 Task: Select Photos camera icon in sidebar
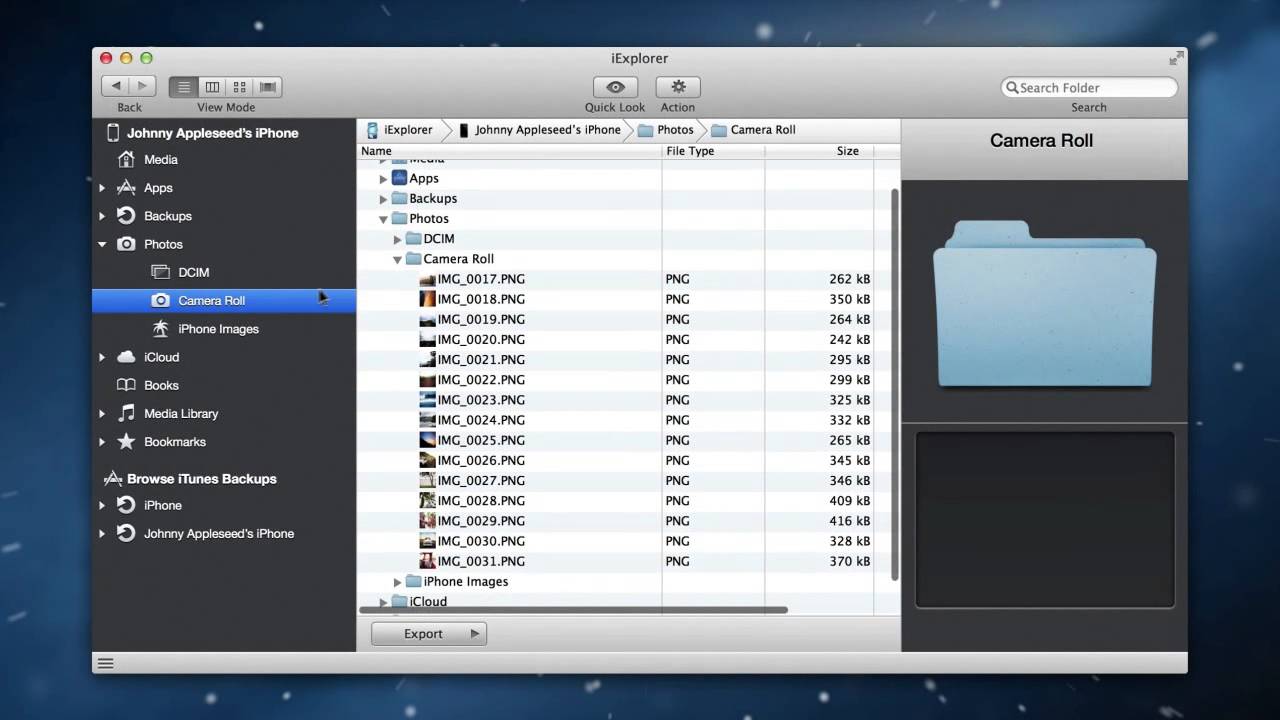click(x=126, y=244)
